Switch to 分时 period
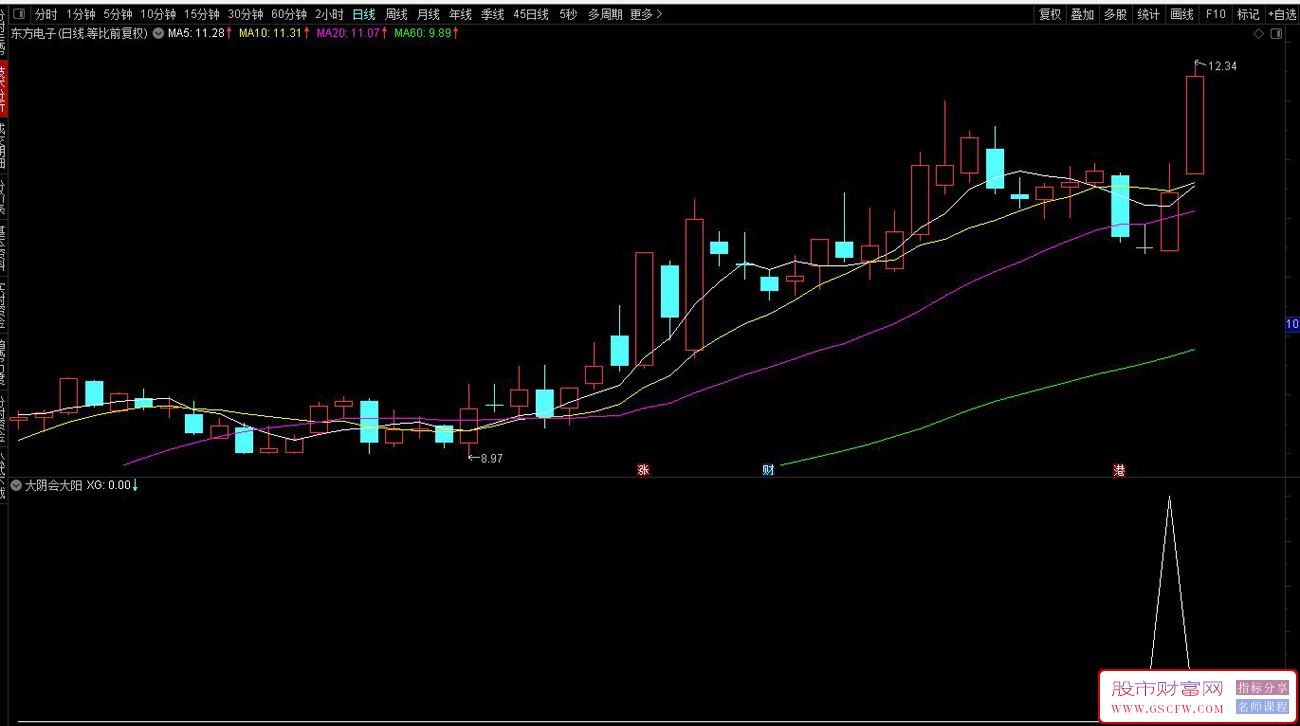This screenshot has height=726, width=1300. tap(46, 14)
